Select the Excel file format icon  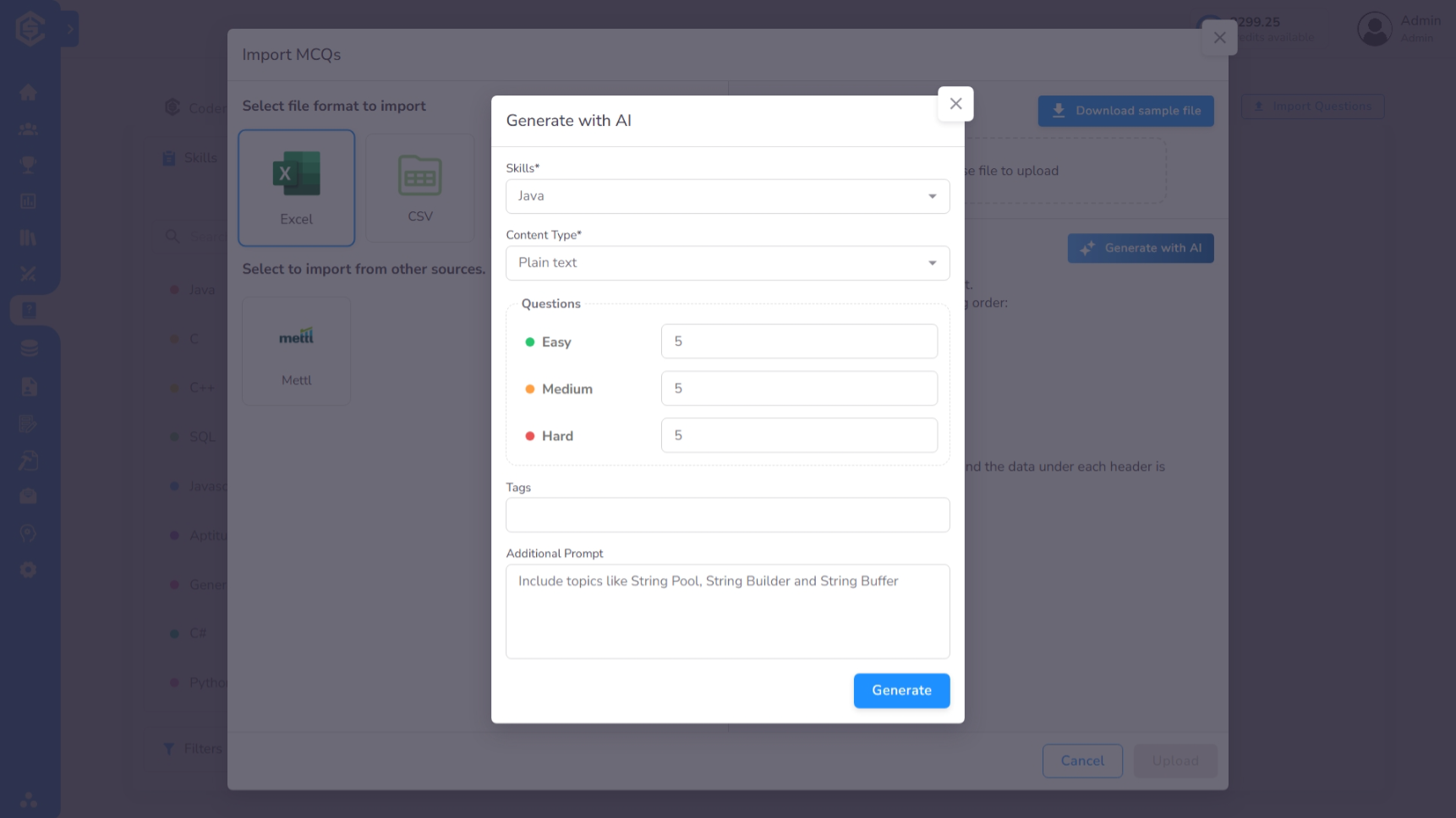tap(296, 187)
